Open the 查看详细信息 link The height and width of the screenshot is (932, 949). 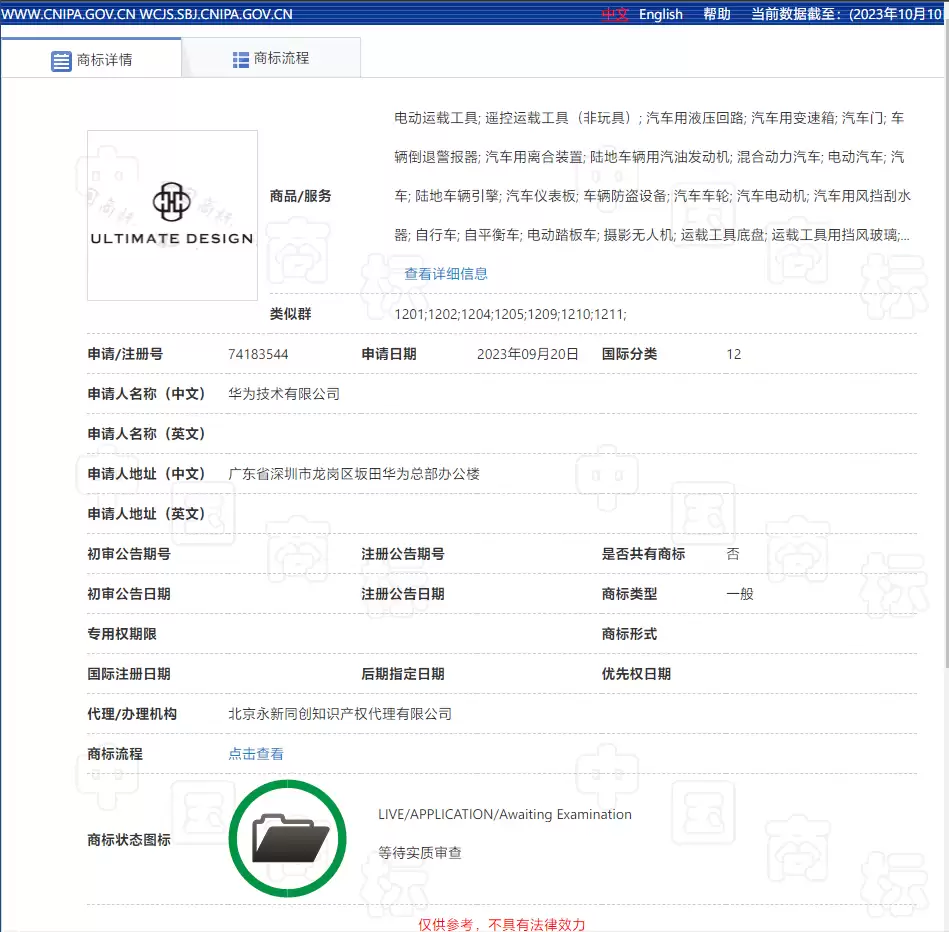pyautogui.click(x=446, y=273)
